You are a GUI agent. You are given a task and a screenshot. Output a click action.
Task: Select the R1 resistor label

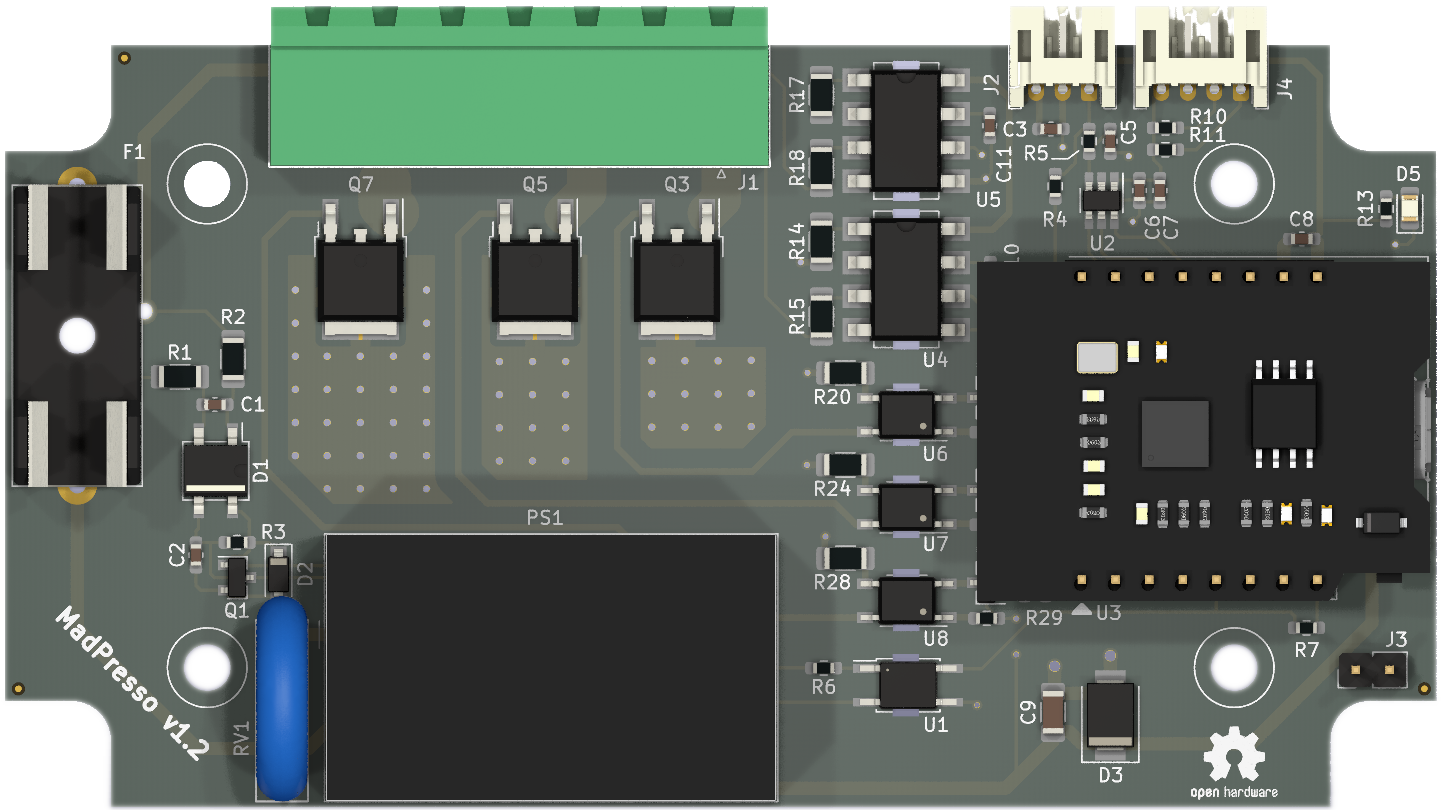pos(179,352)
